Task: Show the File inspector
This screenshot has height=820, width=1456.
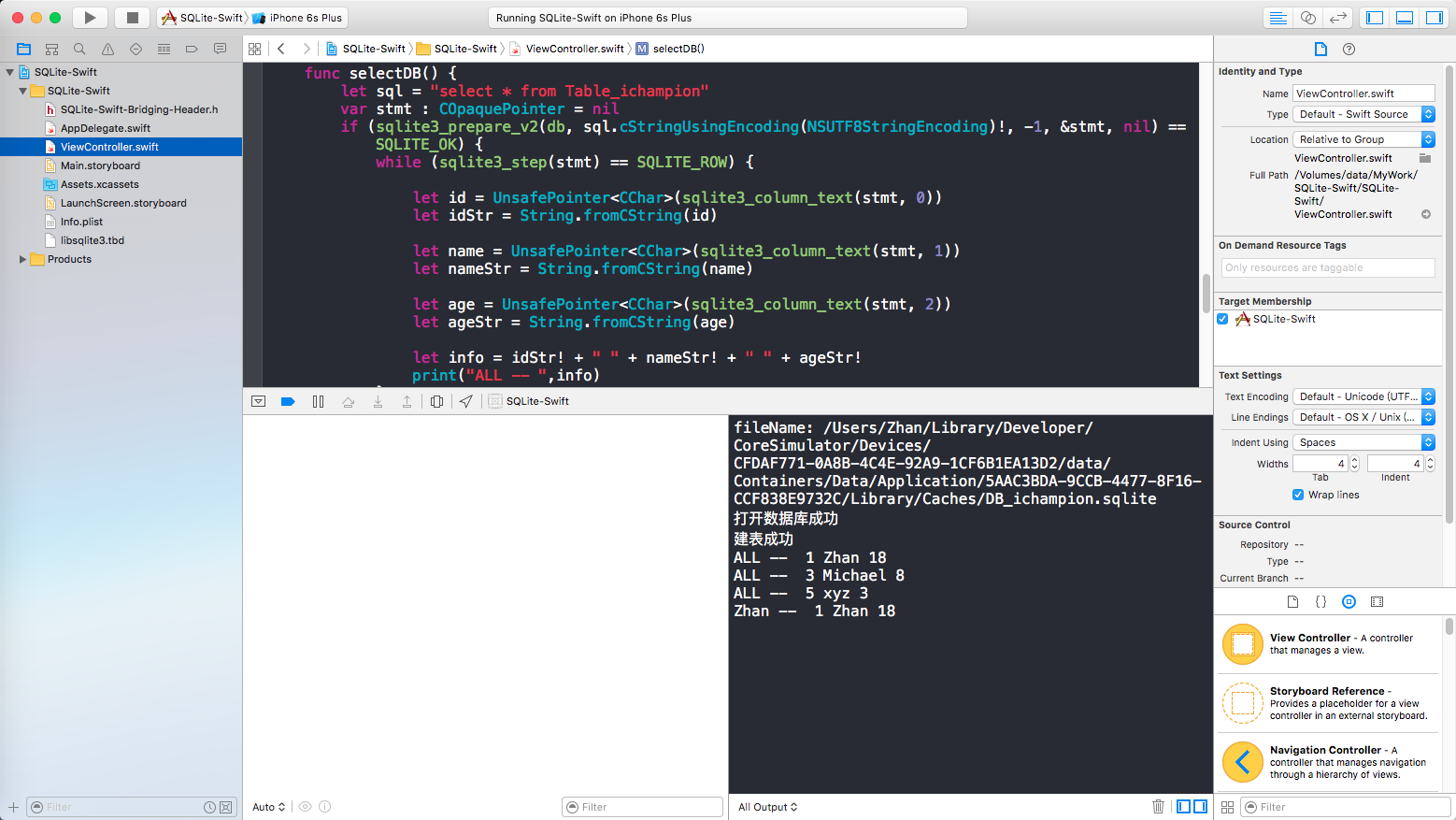Action: (x=1320, y=49)
